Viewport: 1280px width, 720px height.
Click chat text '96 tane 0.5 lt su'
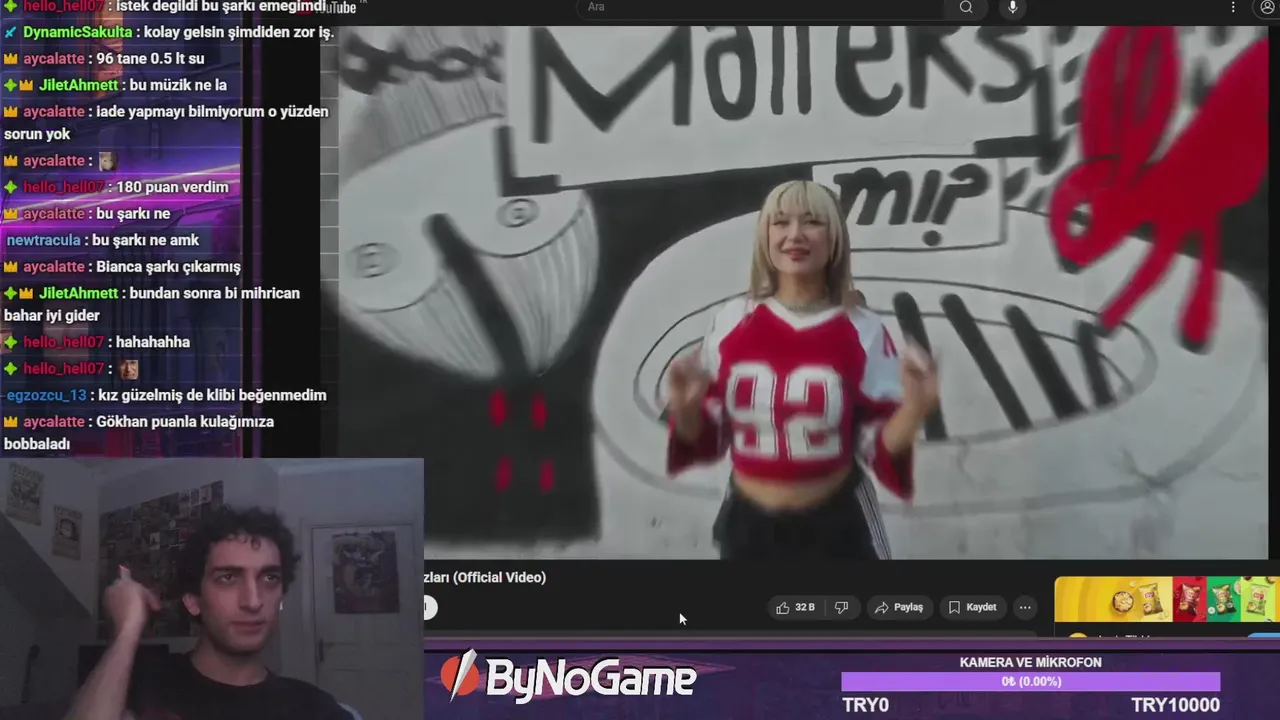click(x=150, y=59)
